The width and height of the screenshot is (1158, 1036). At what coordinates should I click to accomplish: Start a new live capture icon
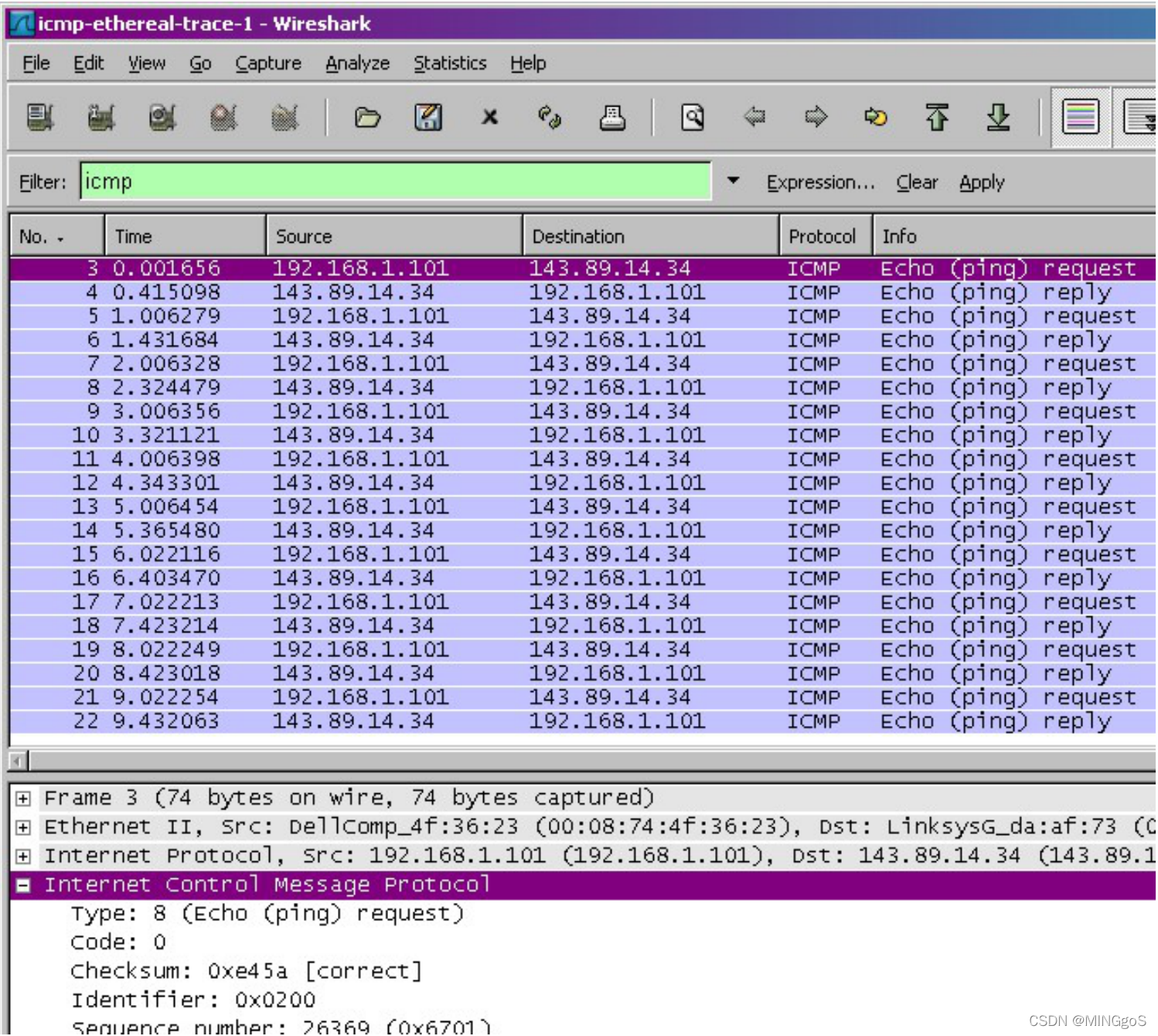point(162,118)
